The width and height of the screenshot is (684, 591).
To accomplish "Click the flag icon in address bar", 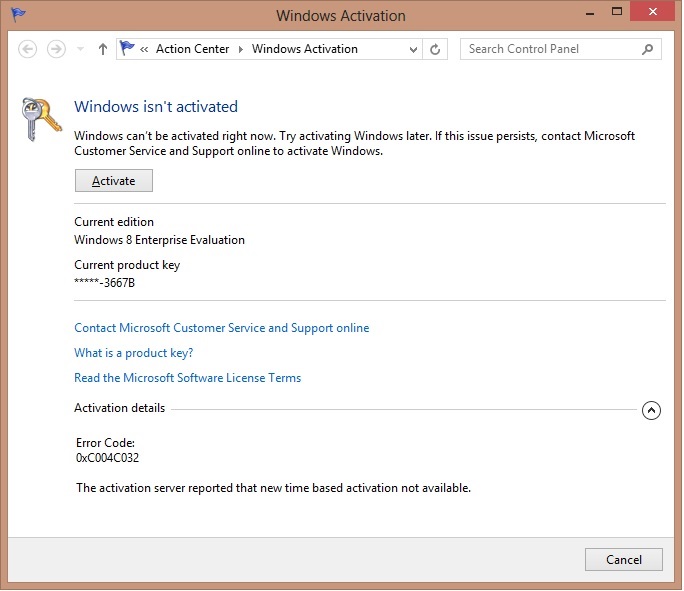I will pyautogui.click(x=127, y=49).
